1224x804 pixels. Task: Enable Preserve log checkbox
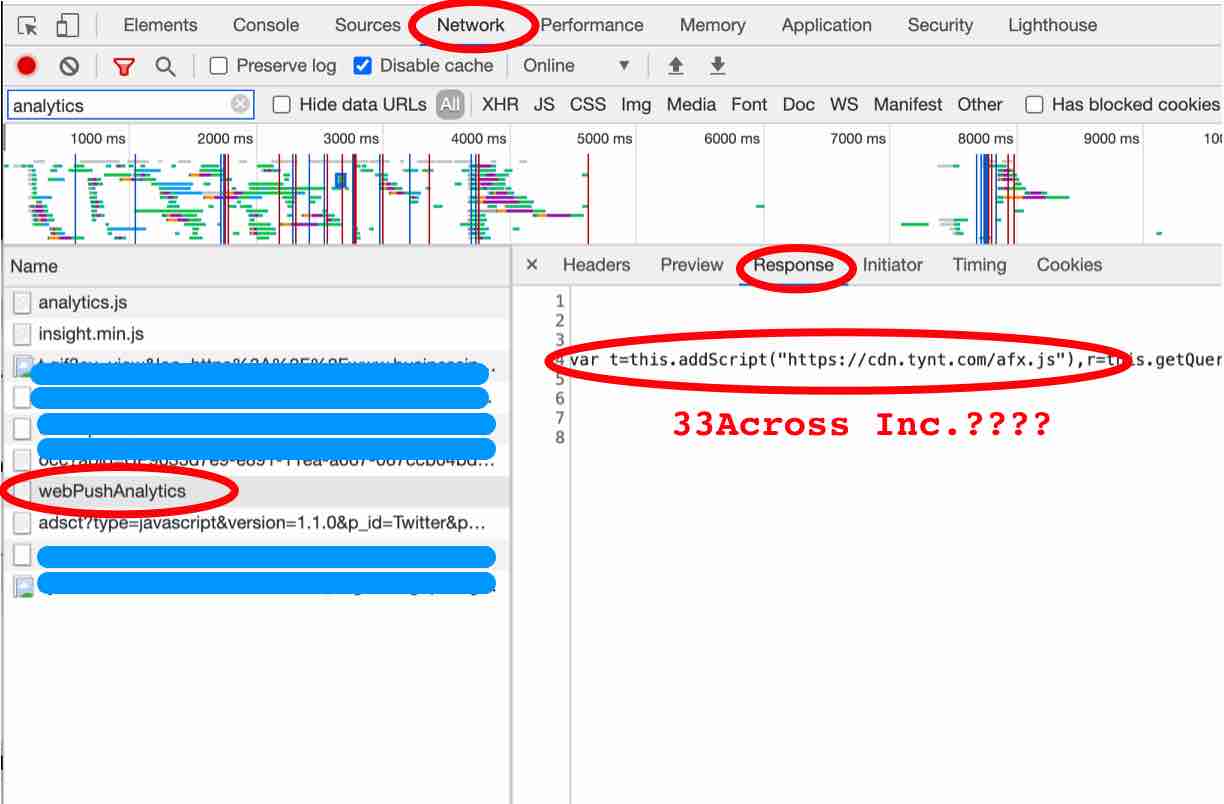click(218, 66)
